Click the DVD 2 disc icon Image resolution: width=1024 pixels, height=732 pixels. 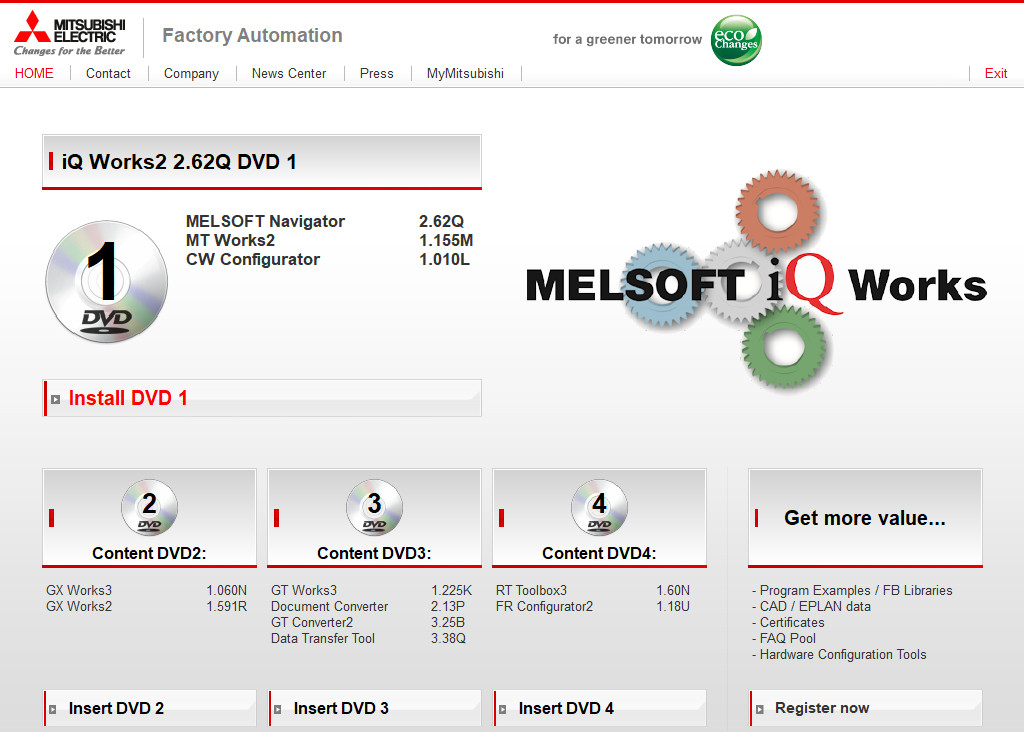[150, 507]
